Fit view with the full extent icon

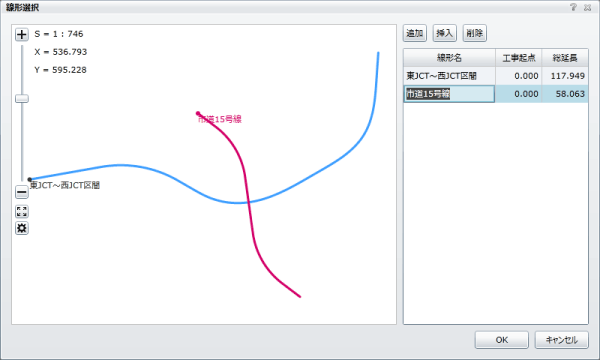click(22, 212)
